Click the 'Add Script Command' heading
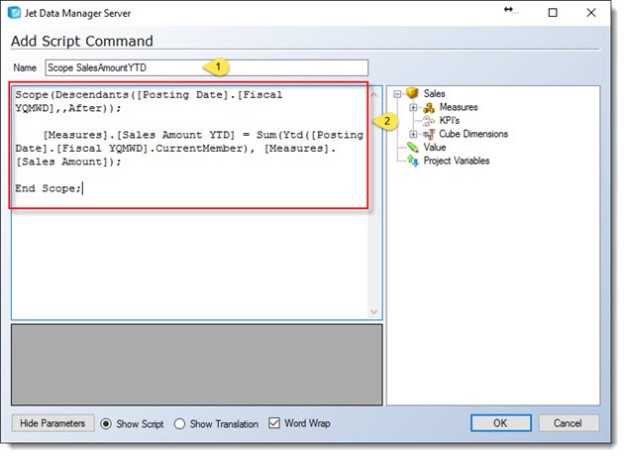Image resolution: width=624 pixels, height=456 pixels. (x=82, y=41)
